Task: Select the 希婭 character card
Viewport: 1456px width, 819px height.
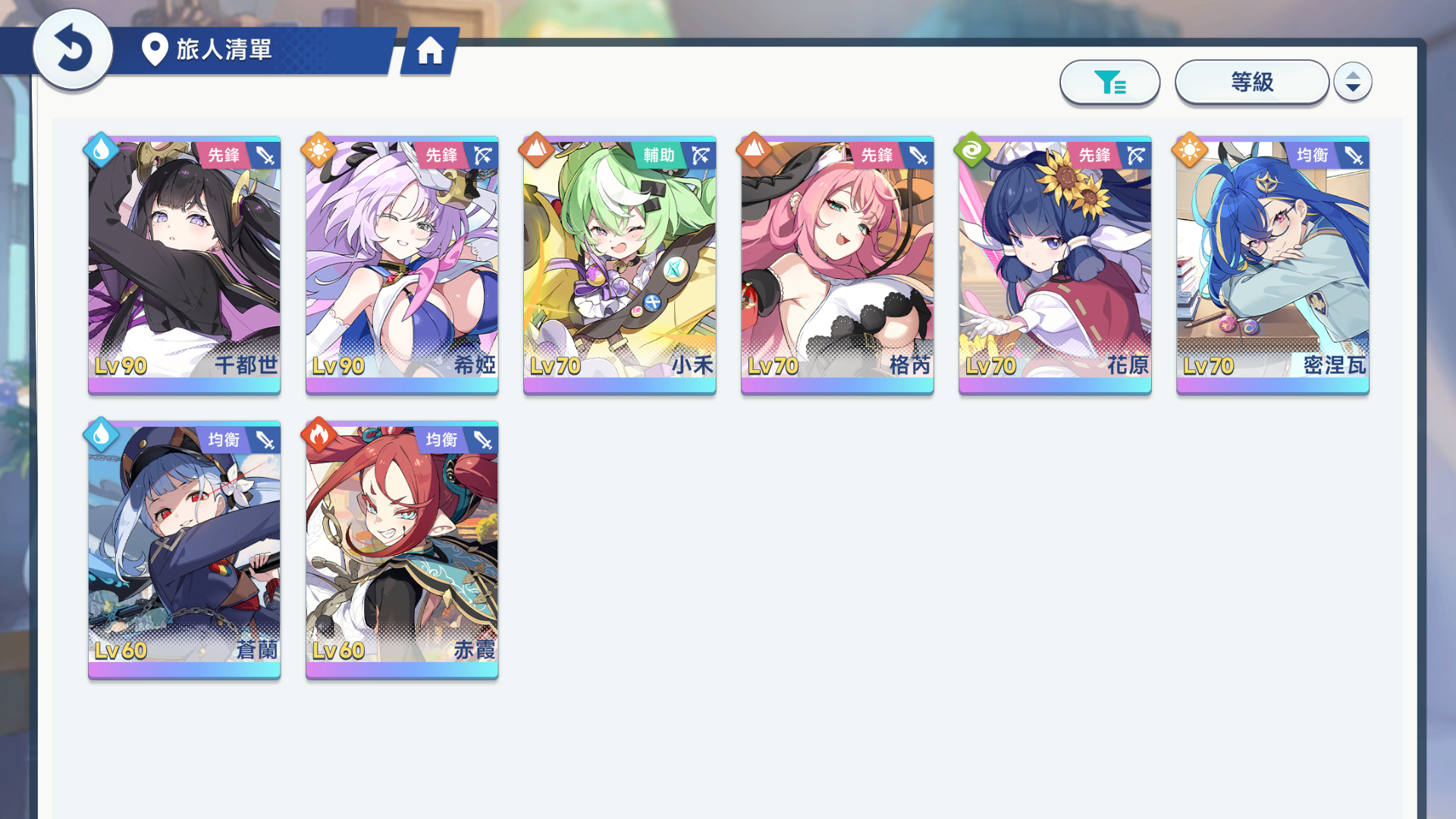Action: 402,265
